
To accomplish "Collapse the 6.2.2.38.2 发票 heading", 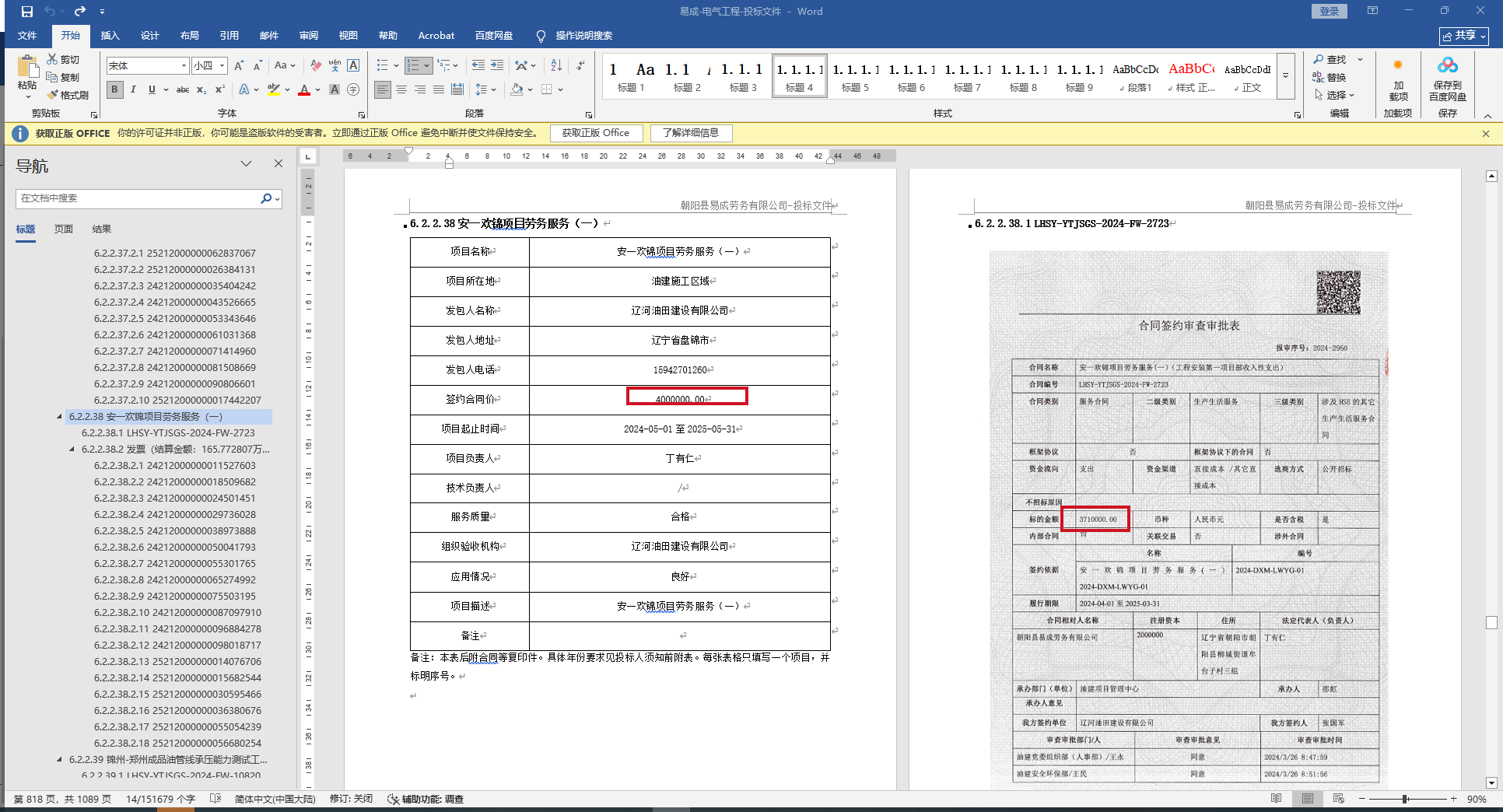I will click(72, 450).
